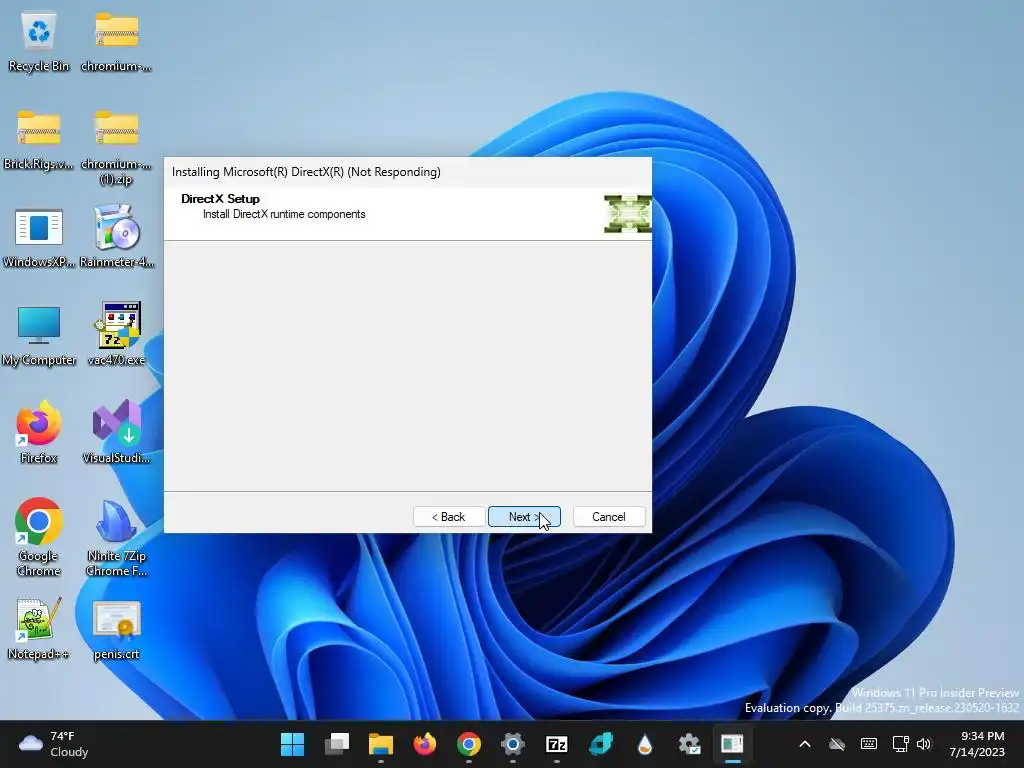This screenshot has width=1024, height=768.
Task: Show hidden system tray icons
Action: (x=805, y=744)
